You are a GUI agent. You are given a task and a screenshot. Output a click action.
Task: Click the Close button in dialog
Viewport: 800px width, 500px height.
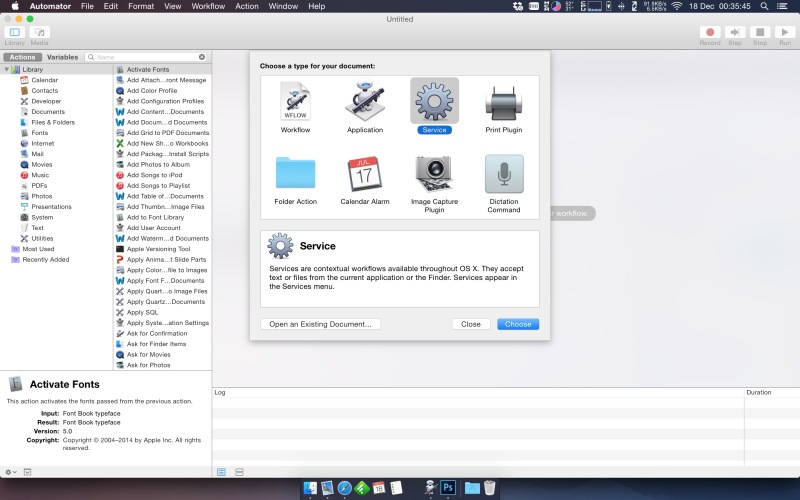470,324
